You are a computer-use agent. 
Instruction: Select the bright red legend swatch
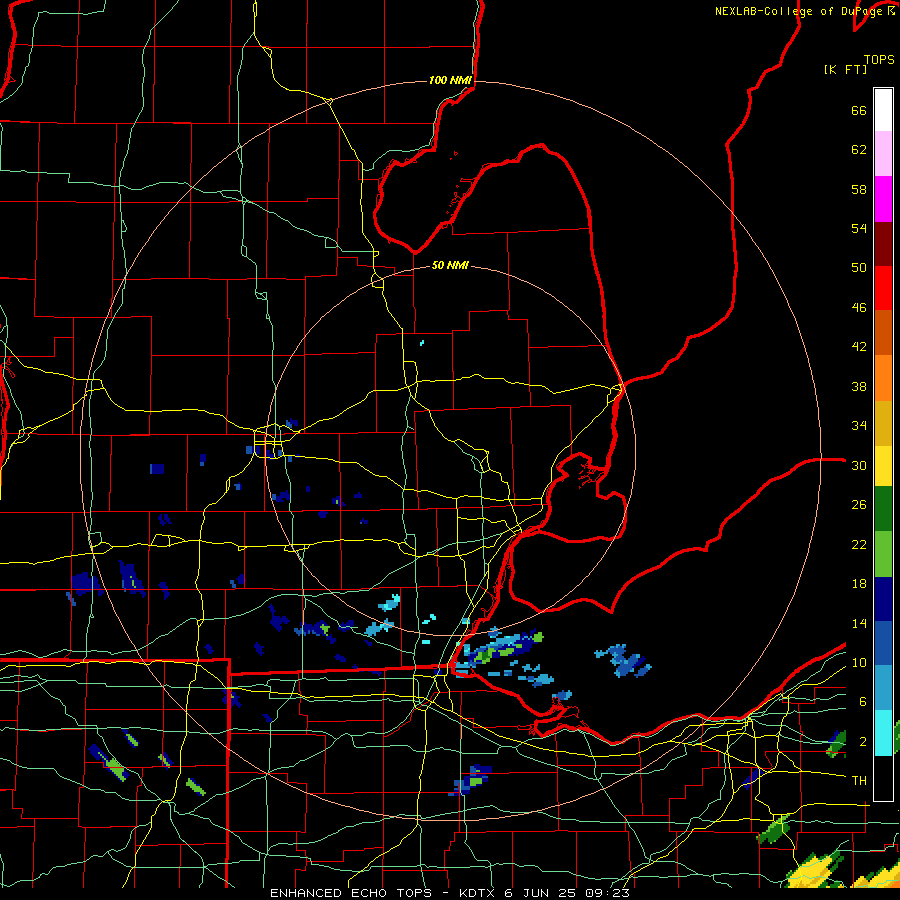(883, 288)
